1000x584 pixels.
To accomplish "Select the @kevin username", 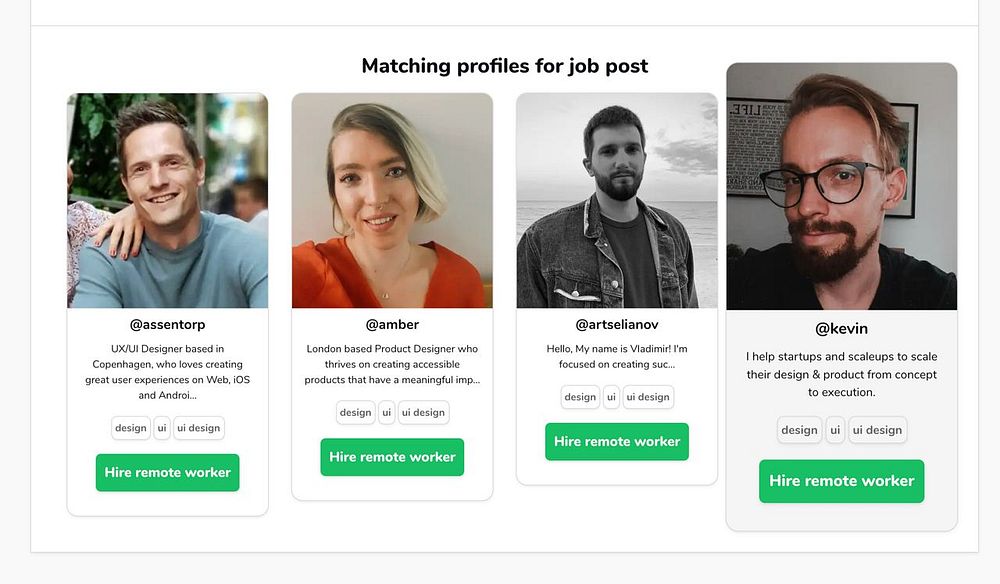I will tap(841, 329).
